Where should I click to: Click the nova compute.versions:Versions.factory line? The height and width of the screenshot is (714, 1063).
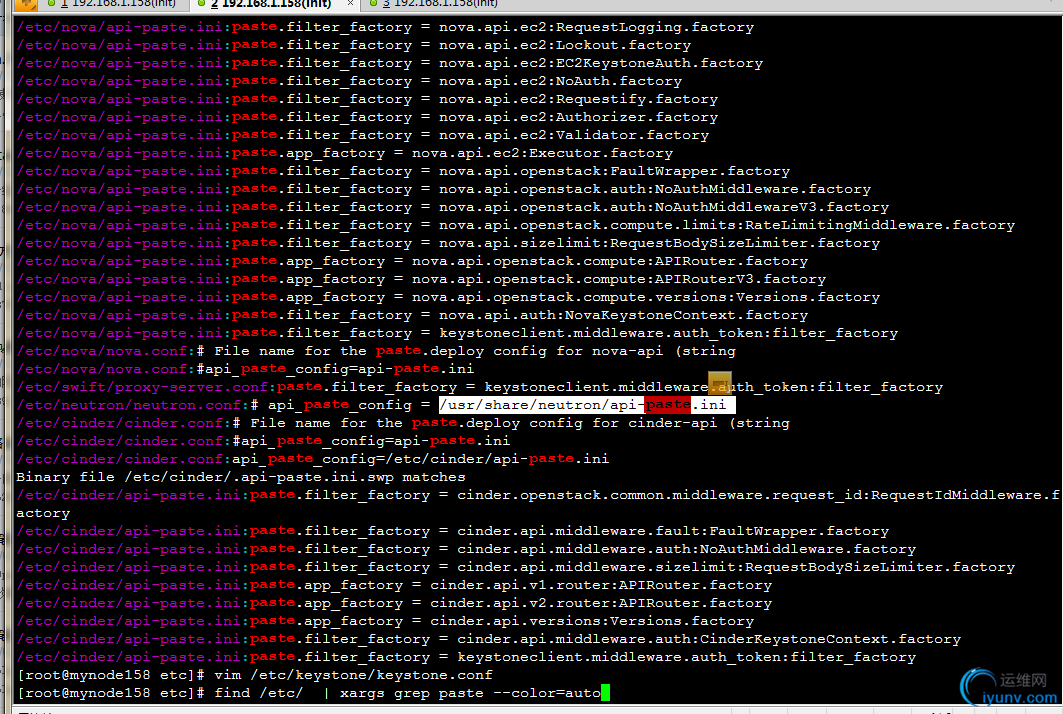(448, 297)
